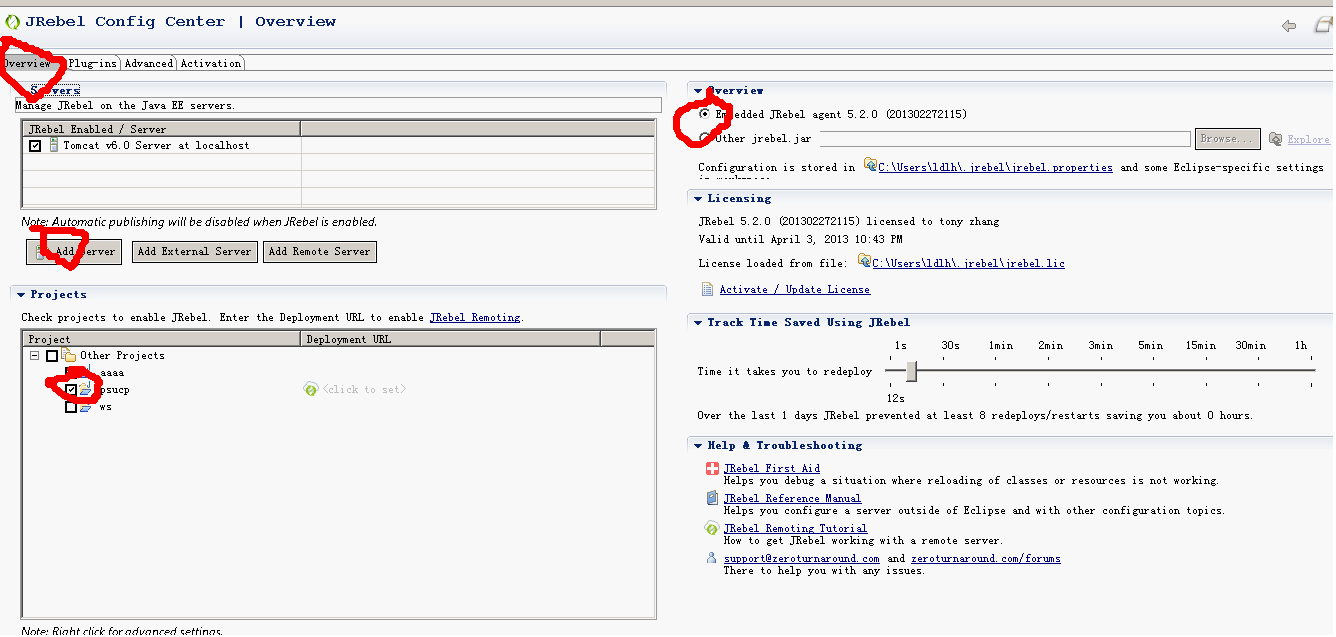1336x637 pixels.
Task: Collapse the Help & Troubleshooting section
Action: click(698, 446)
